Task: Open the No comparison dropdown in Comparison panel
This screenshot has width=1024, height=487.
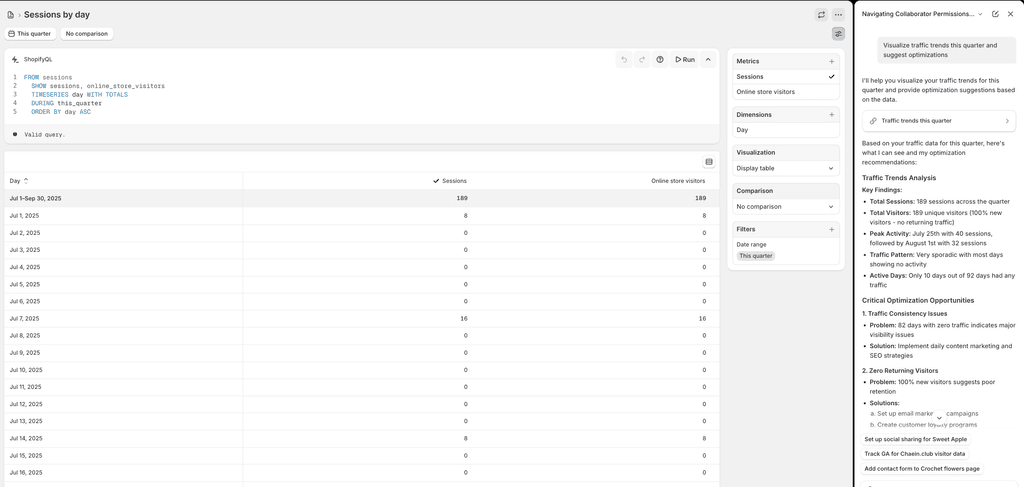Action: (x=786, y=207)
